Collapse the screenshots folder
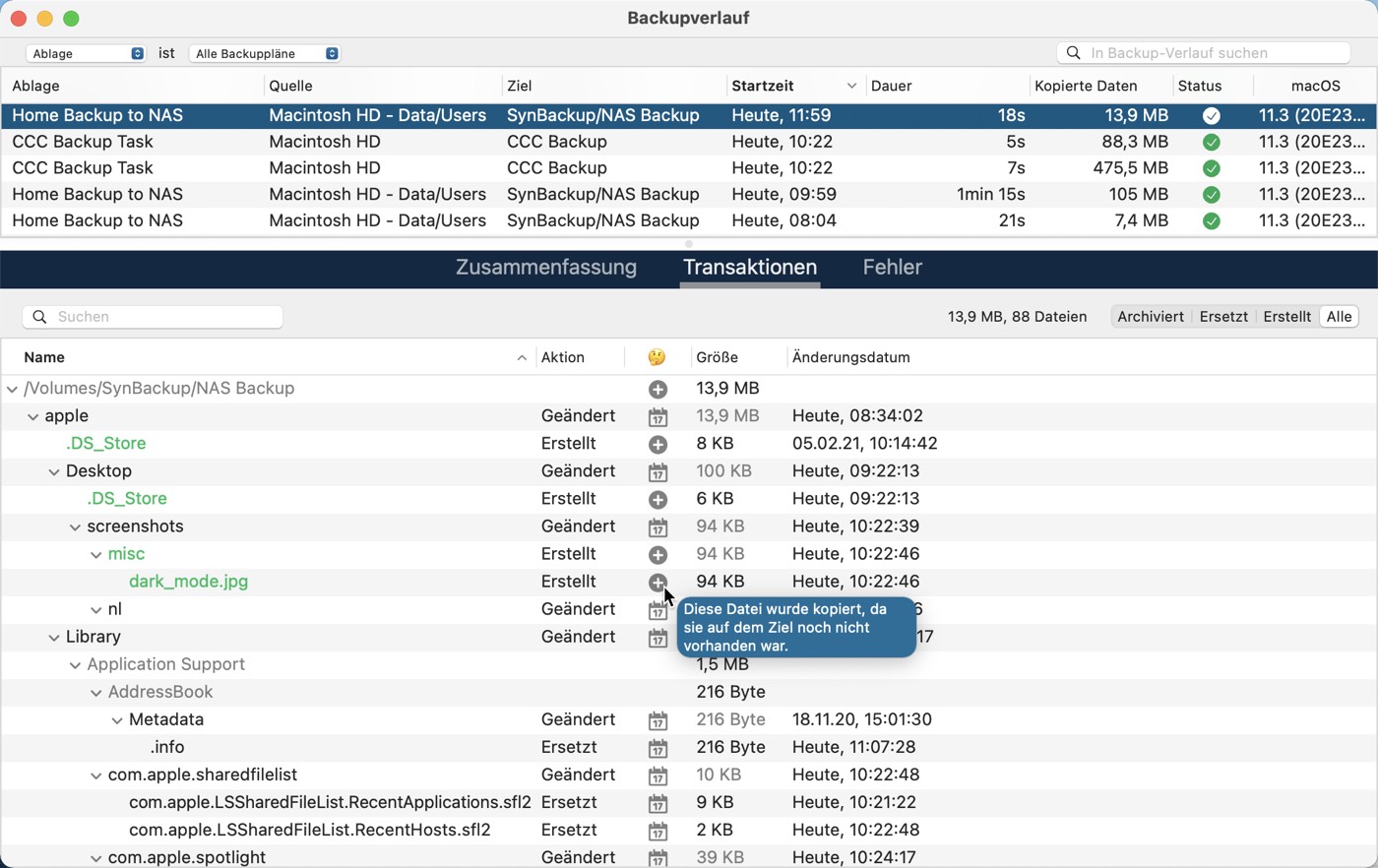This screenshot has height=868, width=1378. coord(75,527)
